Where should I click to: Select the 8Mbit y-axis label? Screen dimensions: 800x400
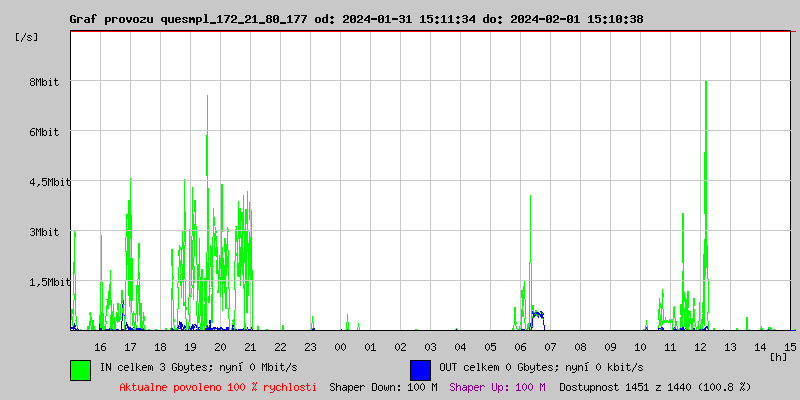click(44, 82)
